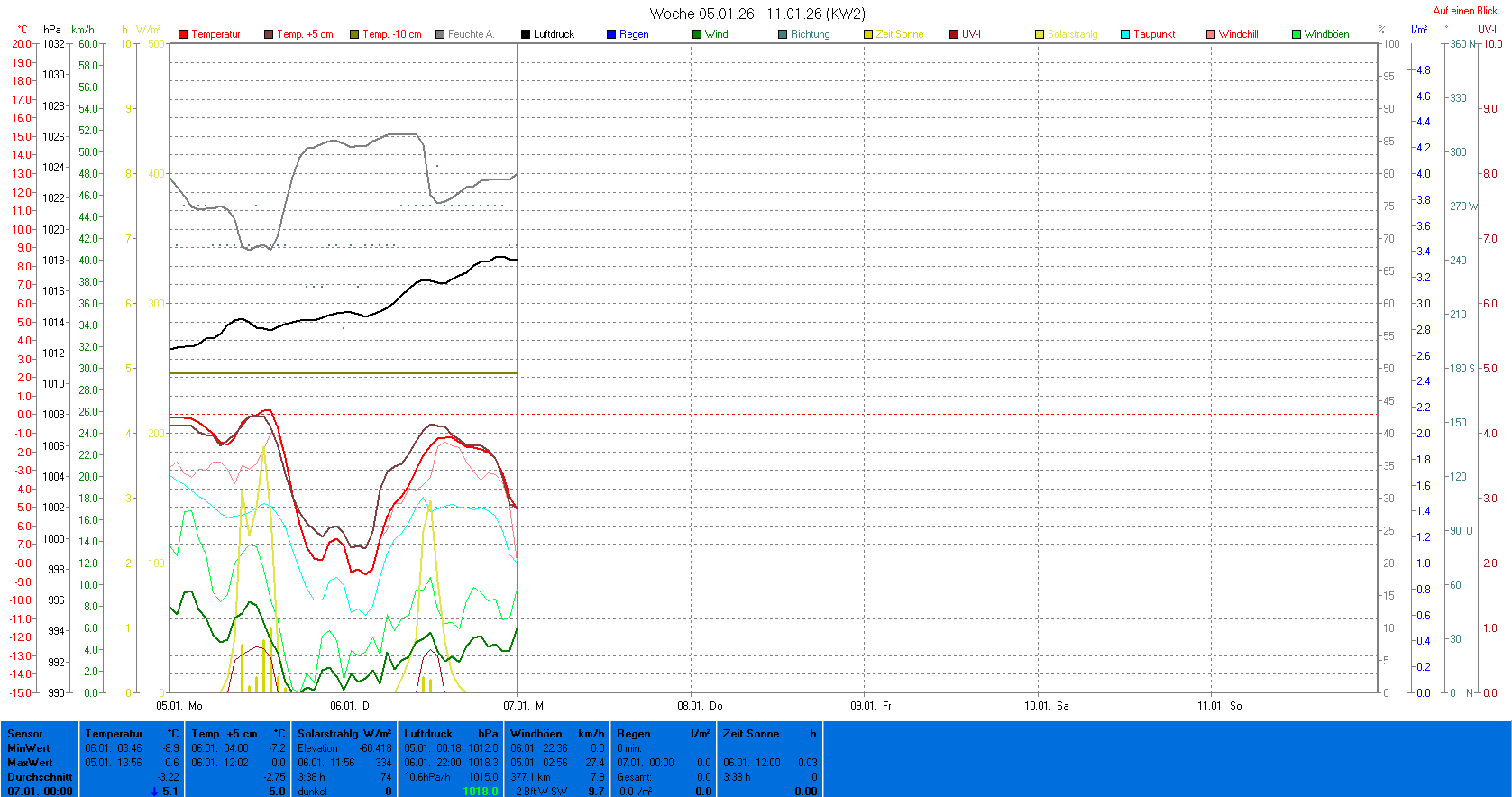This screenshot has height=797, width=1512.
Task: Click the dark red UV-I legend square
Action: click(x=954, y=34)
